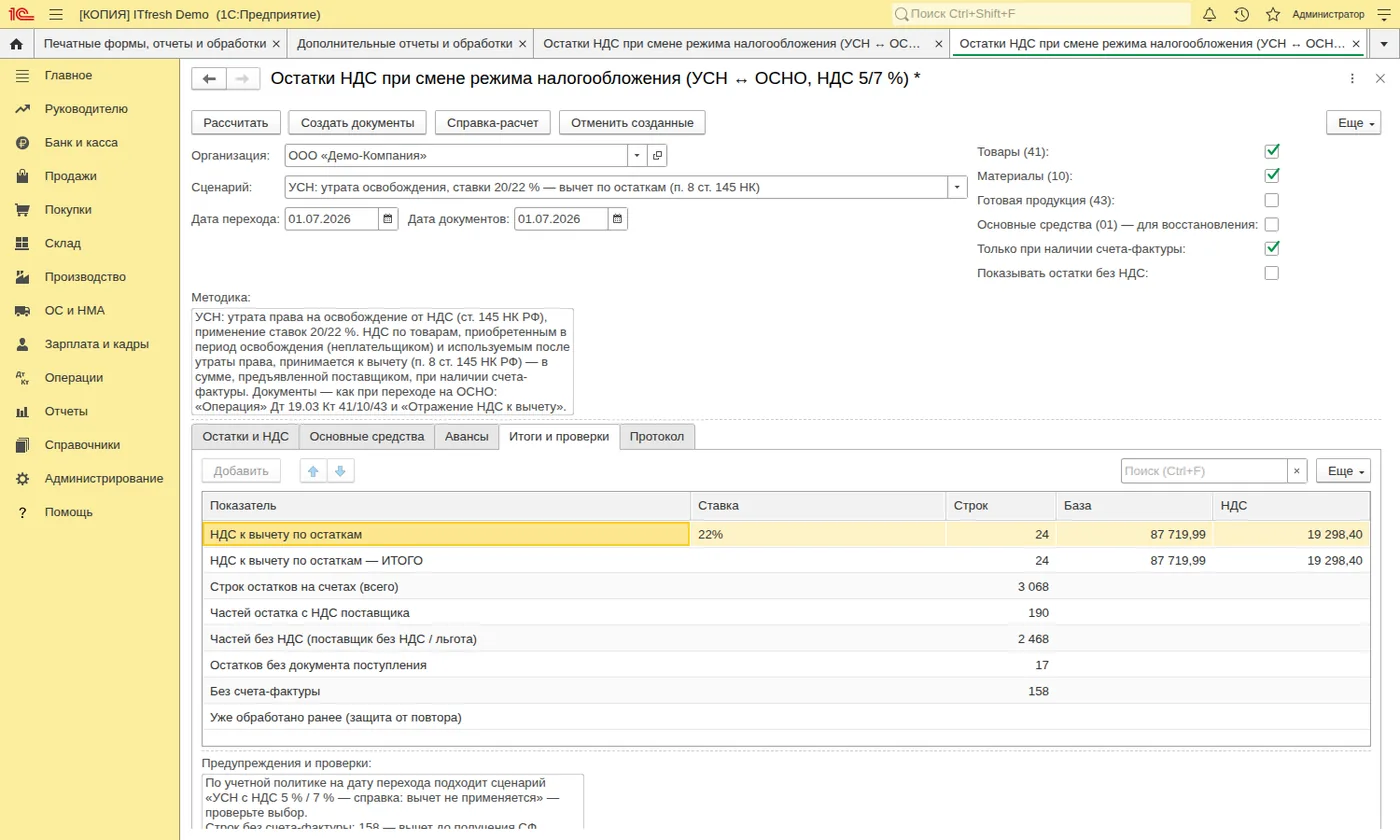Open notifications bell
Screen dimensions: 1400x840
(x=1209, y=14)
